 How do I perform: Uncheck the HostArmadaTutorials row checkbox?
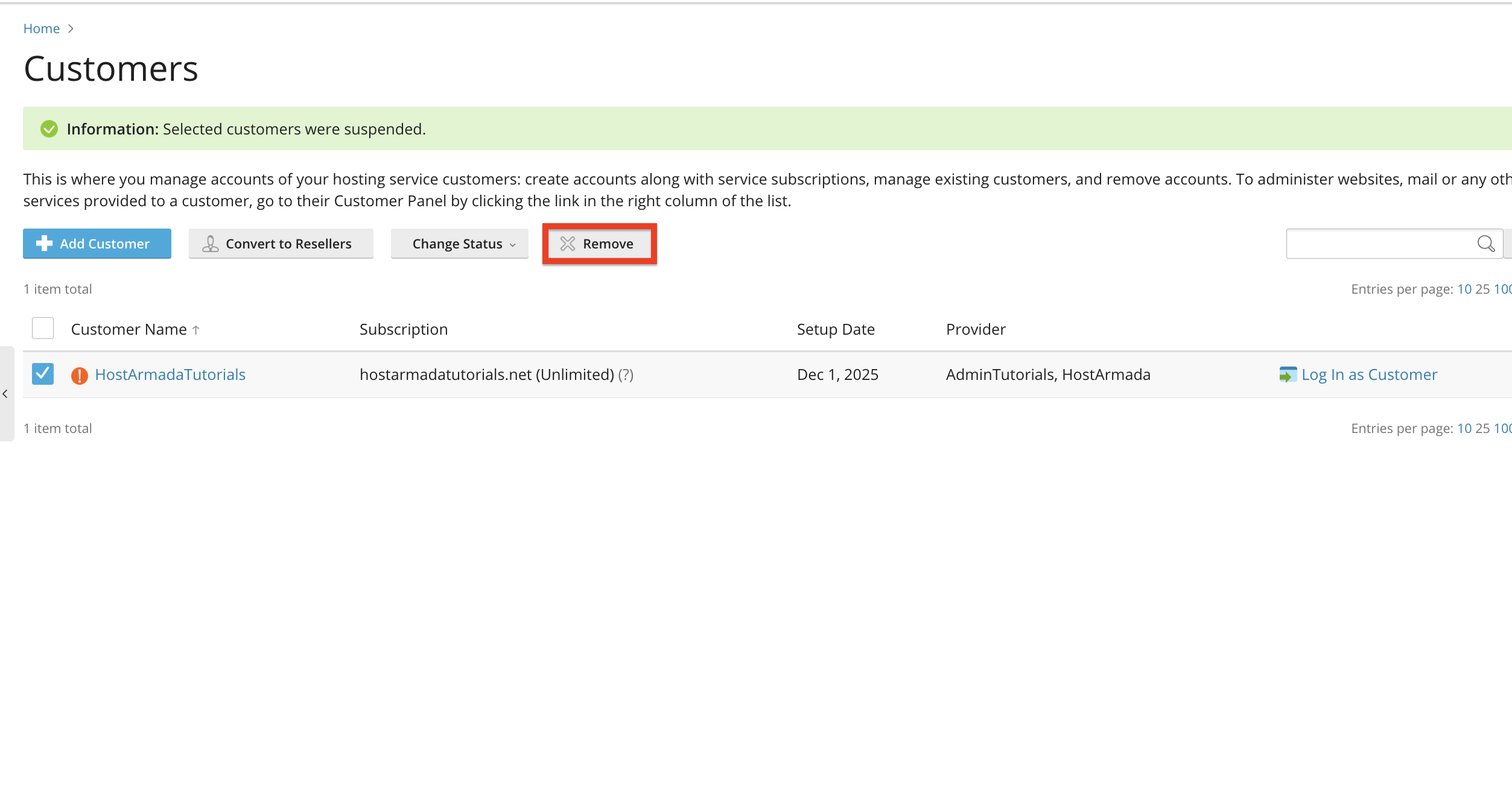pyautogui.click(x=43, y=374)
